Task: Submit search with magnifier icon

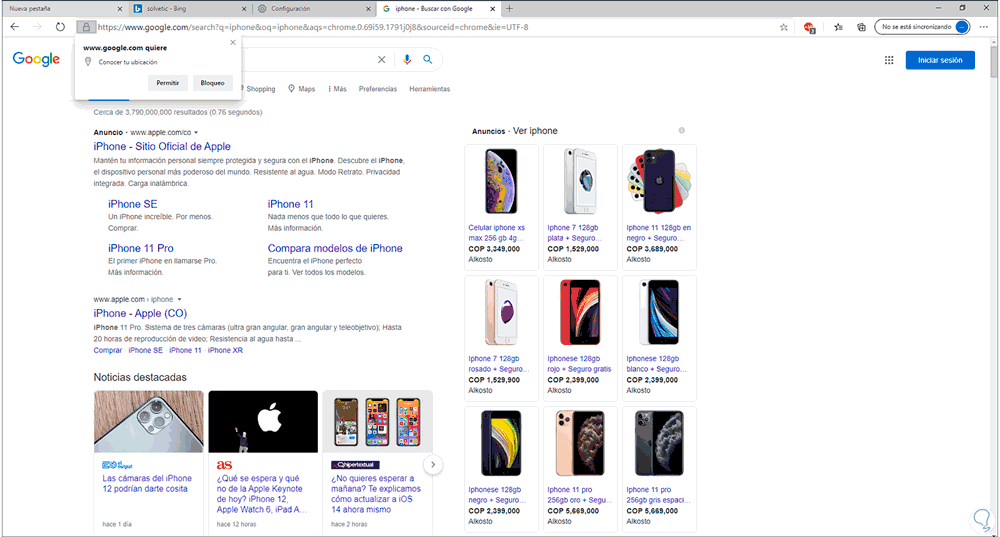Action: [x=428, y=59]
